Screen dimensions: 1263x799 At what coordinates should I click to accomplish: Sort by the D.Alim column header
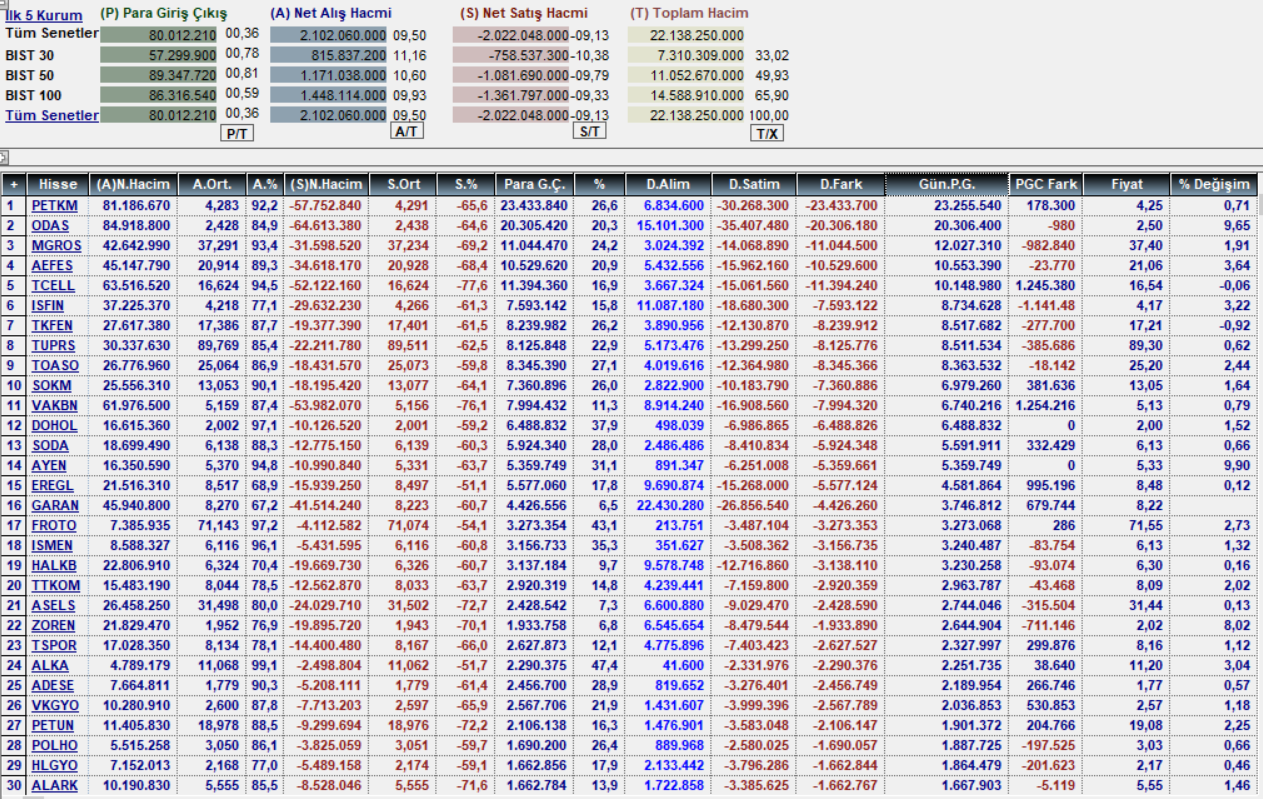coord(668,185)
